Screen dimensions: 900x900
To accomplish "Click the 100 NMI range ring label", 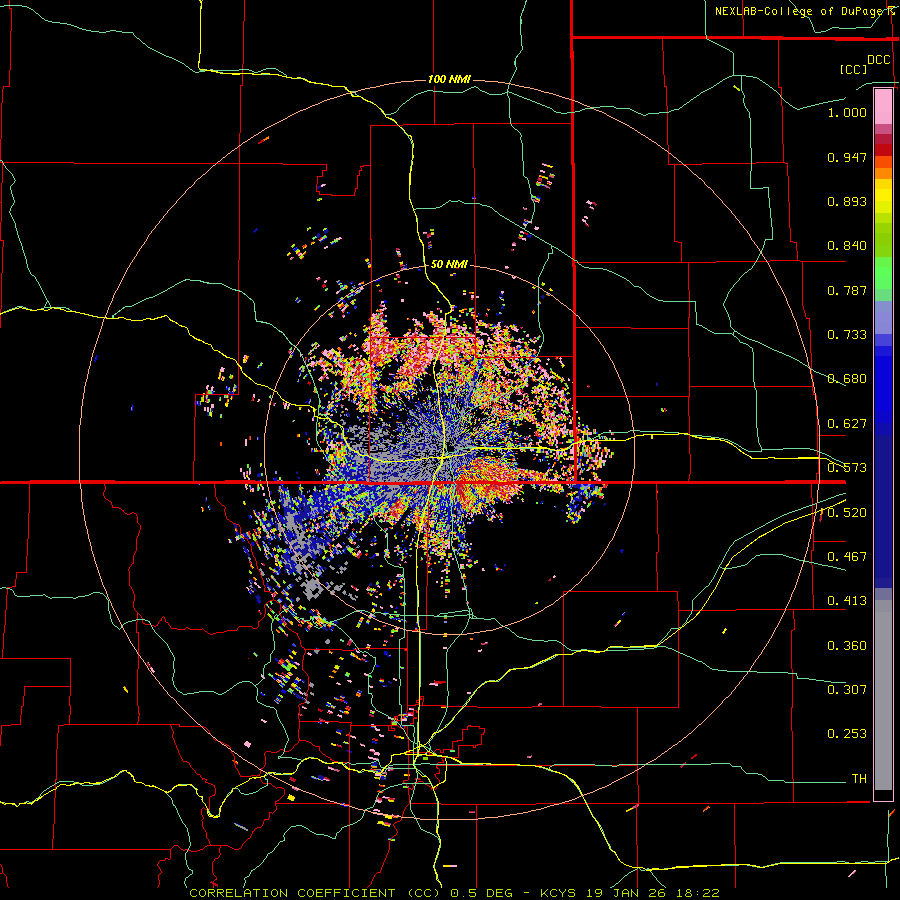I will (449, 79).
